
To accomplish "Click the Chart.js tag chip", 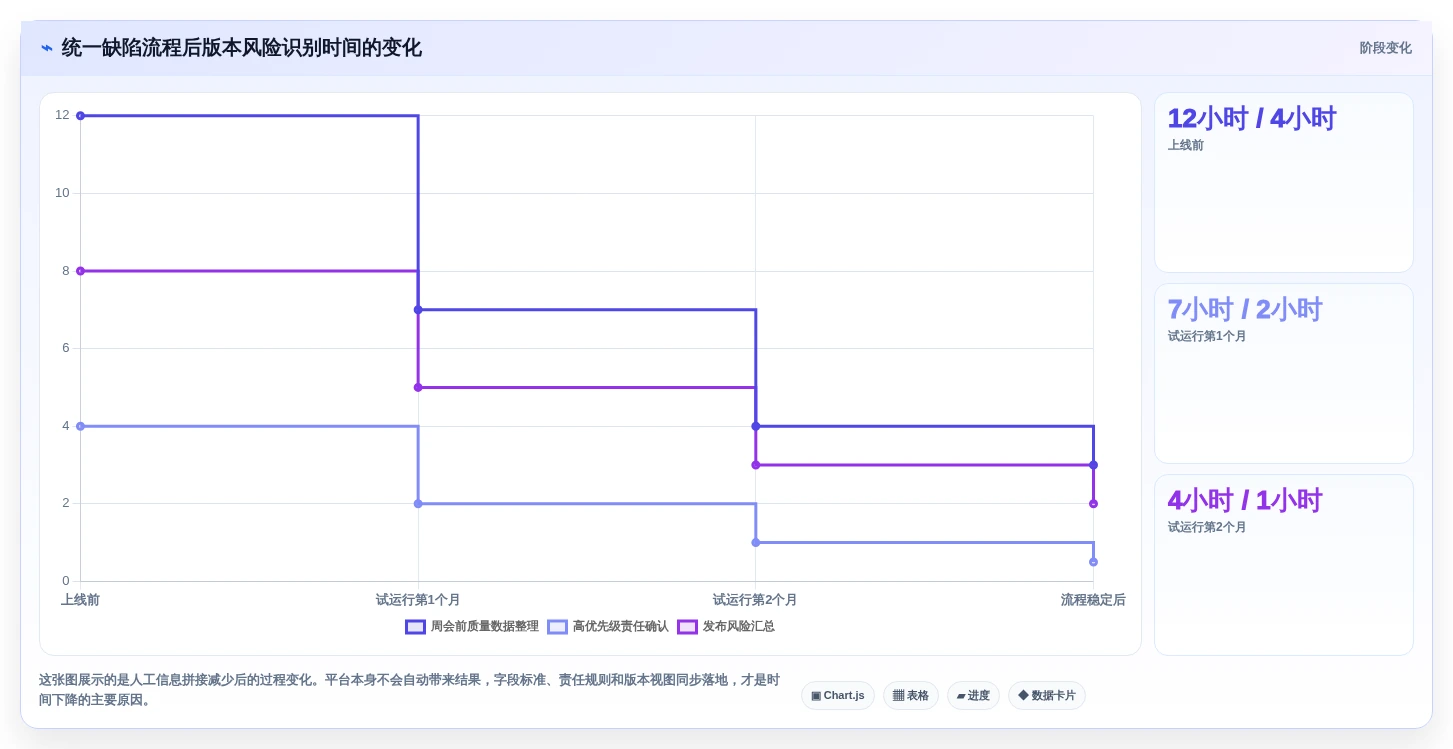I will (838, 696).
